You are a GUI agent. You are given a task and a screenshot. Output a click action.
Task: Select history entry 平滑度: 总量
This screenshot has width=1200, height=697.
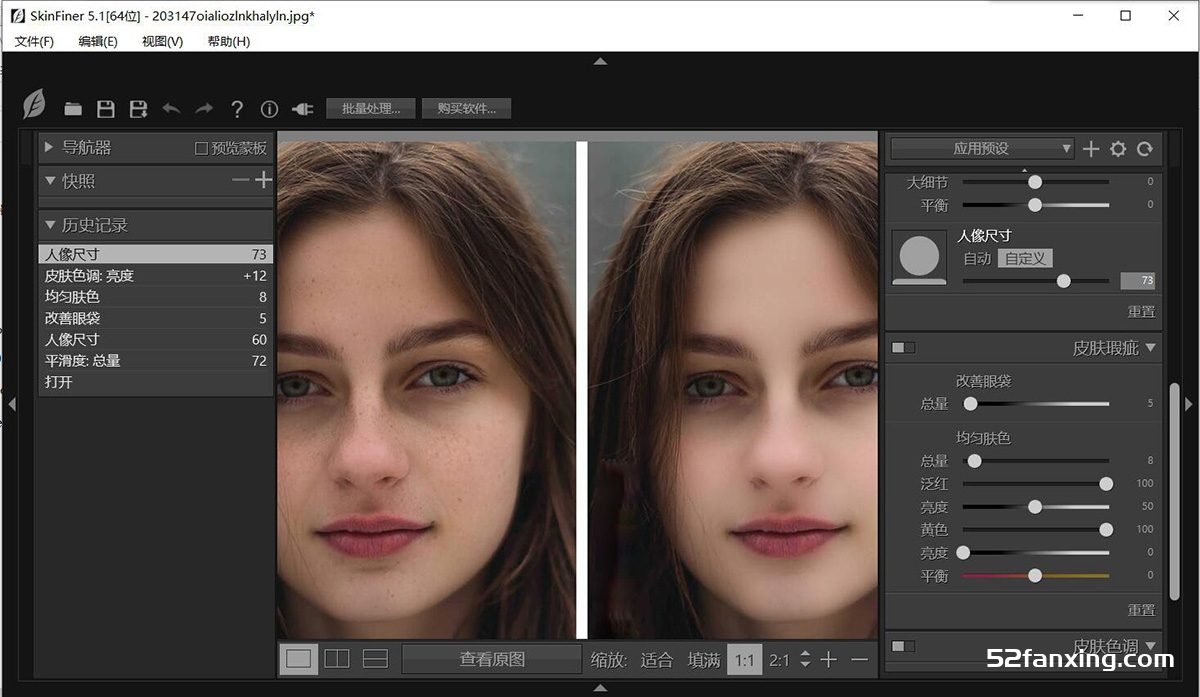coord(156,360)
